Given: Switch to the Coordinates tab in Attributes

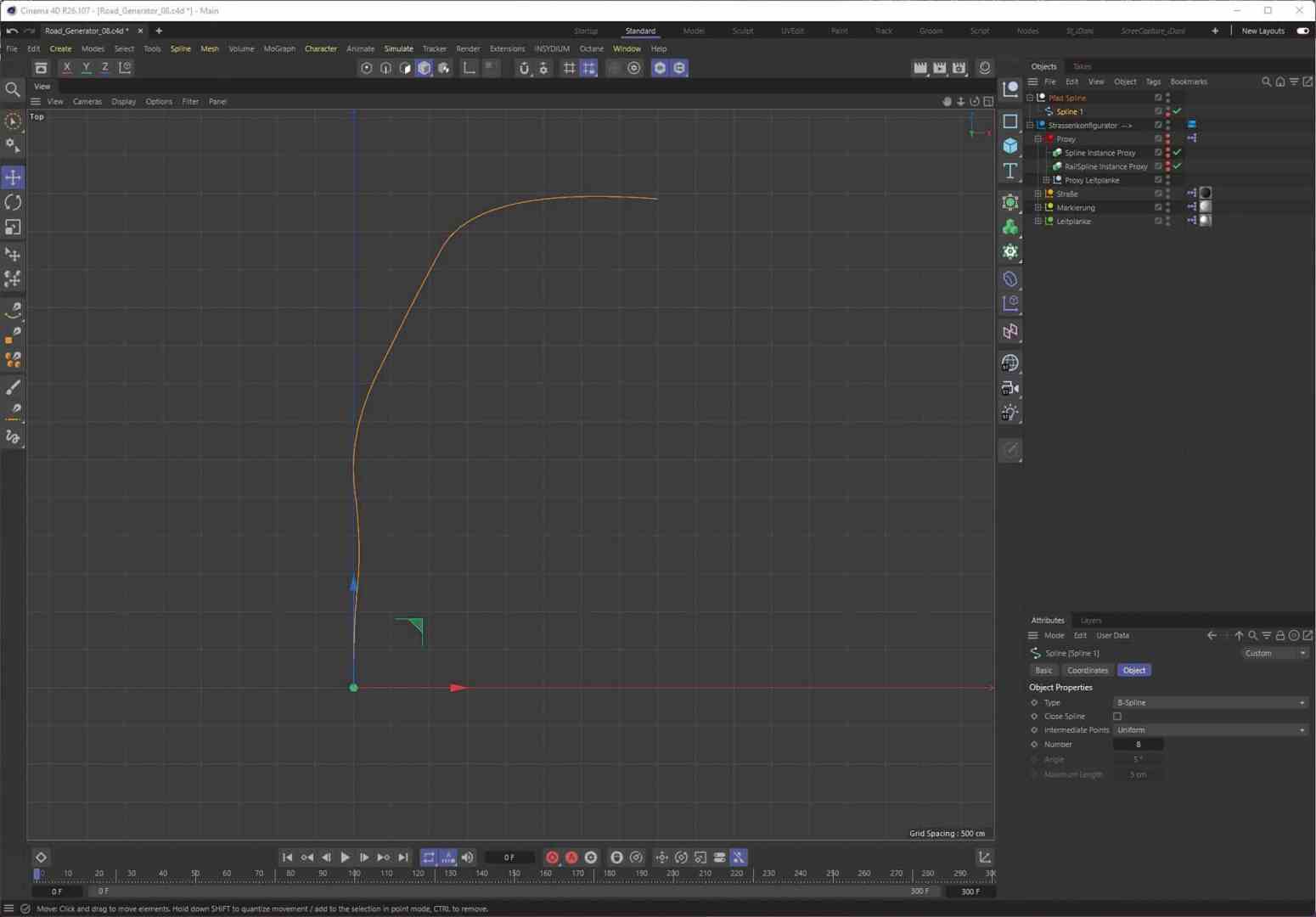Looking at the screenshot, I should (1088, 670).
